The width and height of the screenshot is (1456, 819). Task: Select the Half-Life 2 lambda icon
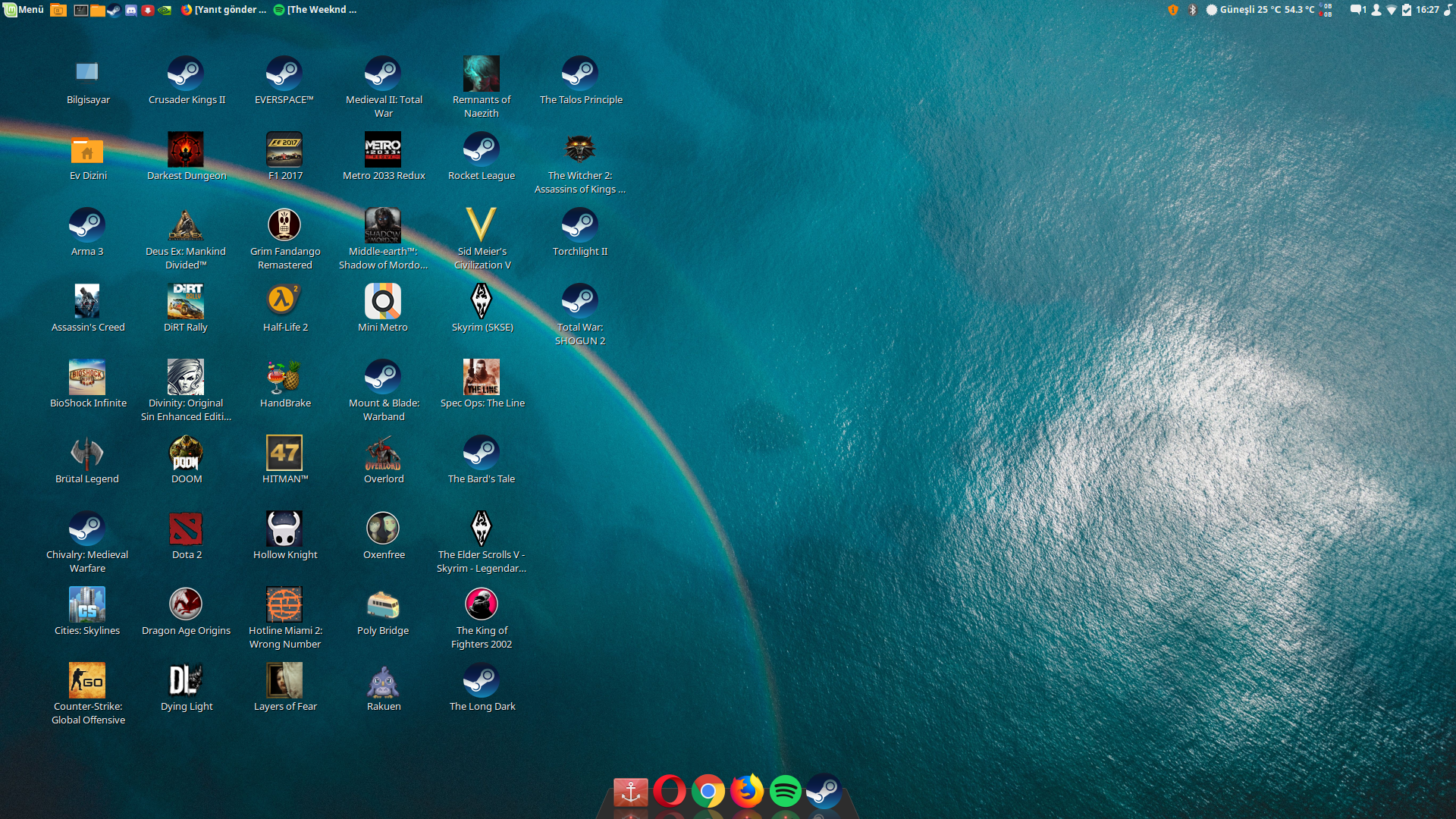click(284, 300)
